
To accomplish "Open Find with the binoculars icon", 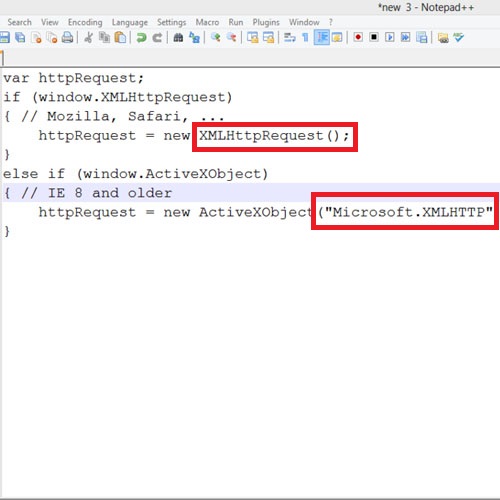I will [x=178, y=37].
